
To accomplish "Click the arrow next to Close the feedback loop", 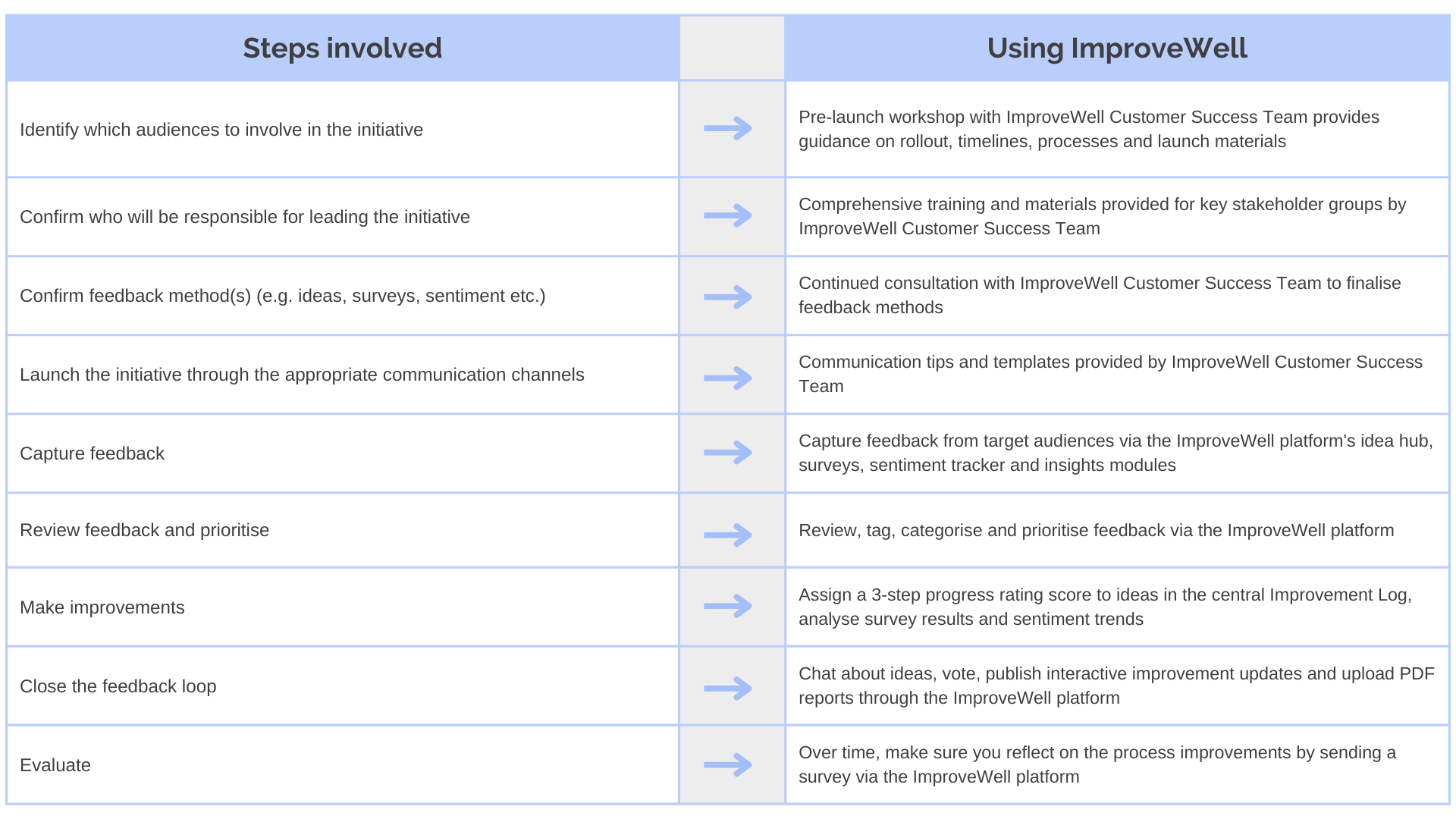I will click(728, 689).
